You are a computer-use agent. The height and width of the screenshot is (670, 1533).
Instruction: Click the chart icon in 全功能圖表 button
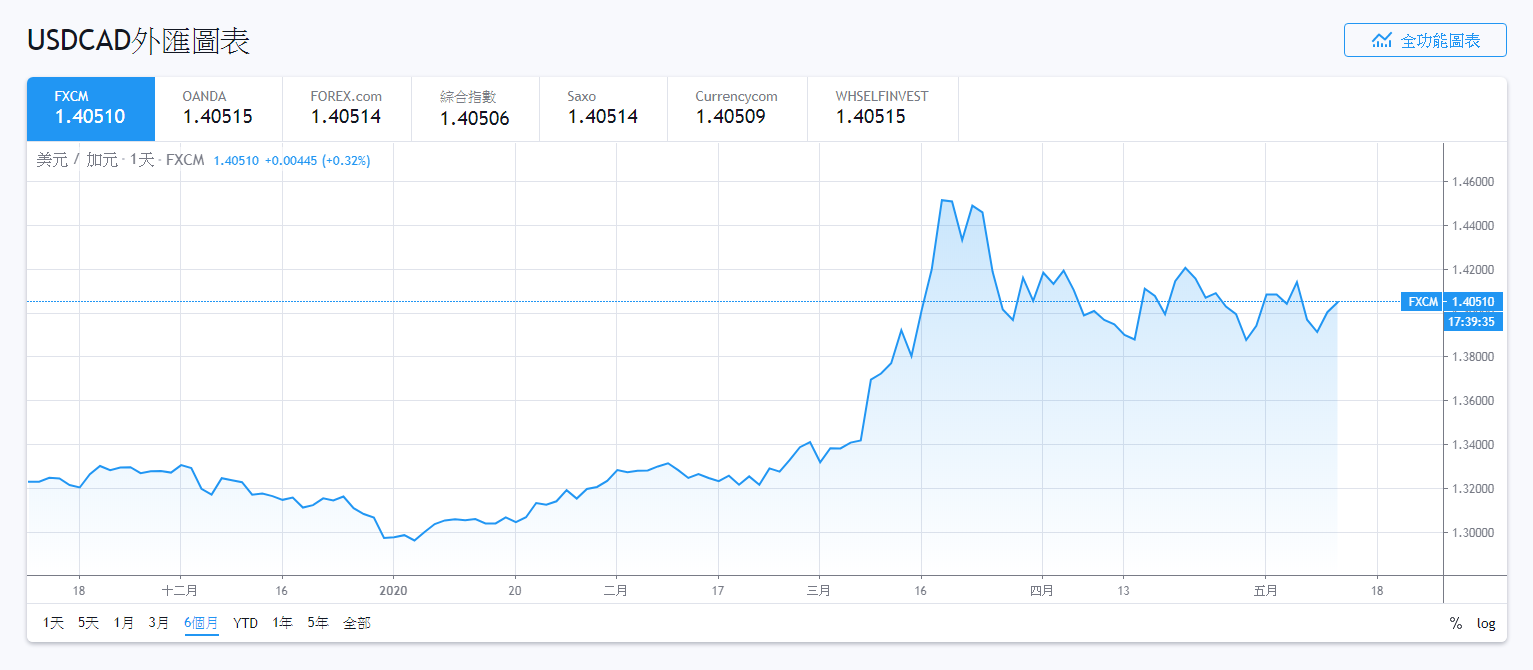[x=1382, y=41]
